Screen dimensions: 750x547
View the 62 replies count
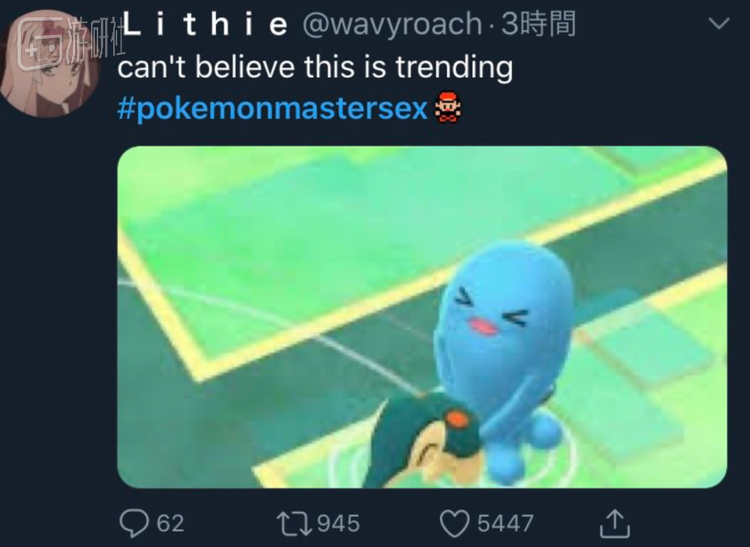pyautogui.click(x=170, y=523)
